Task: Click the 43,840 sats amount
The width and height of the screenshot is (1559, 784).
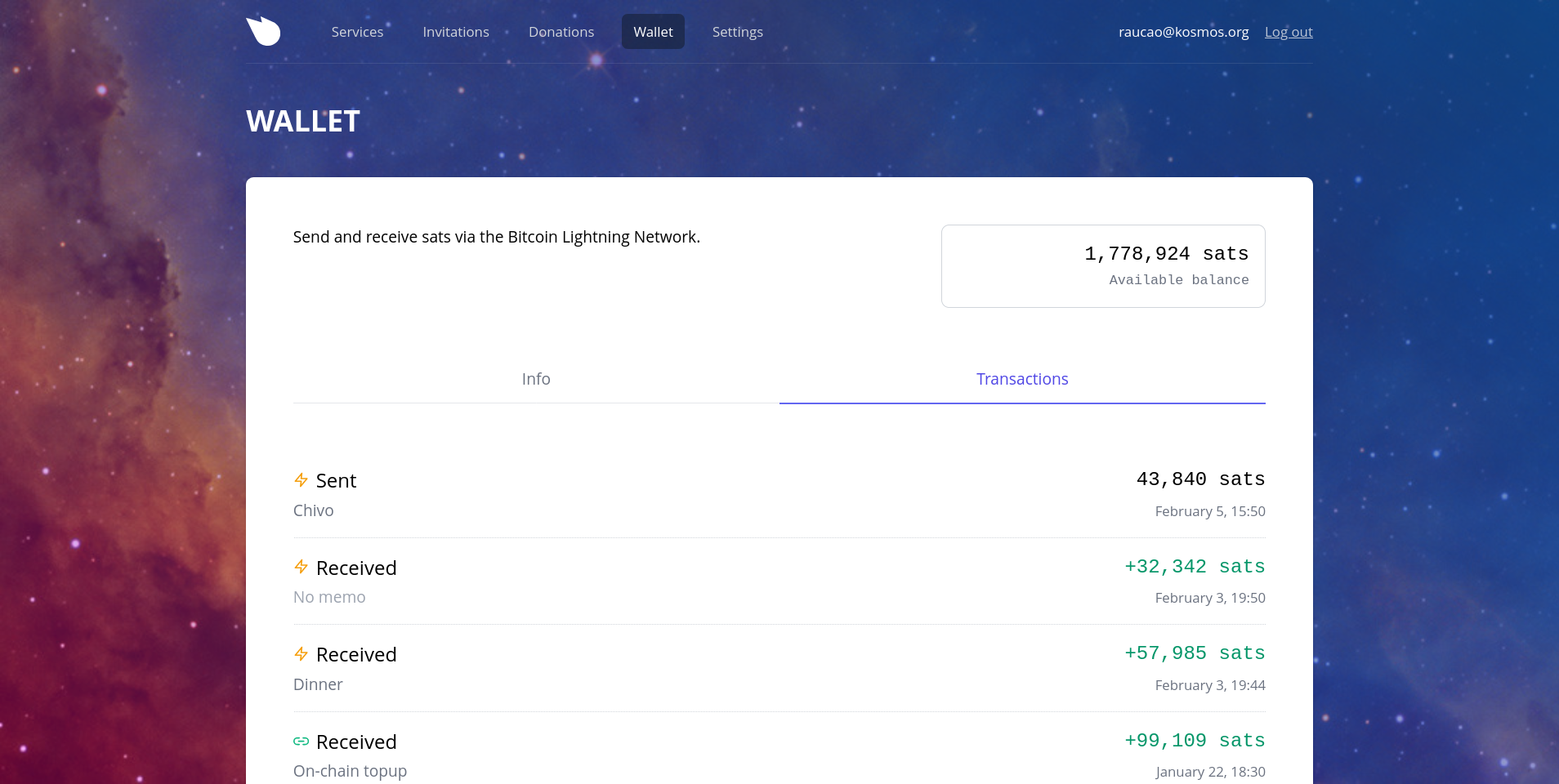Action: coord(1200,479)
